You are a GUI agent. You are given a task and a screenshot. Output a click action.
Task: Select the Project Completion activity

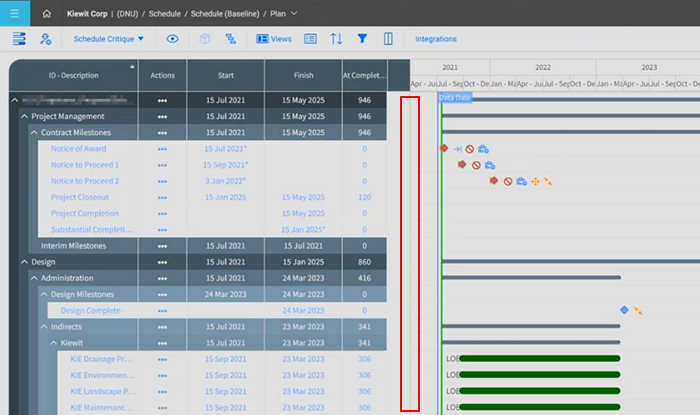(x=85, y=213)
